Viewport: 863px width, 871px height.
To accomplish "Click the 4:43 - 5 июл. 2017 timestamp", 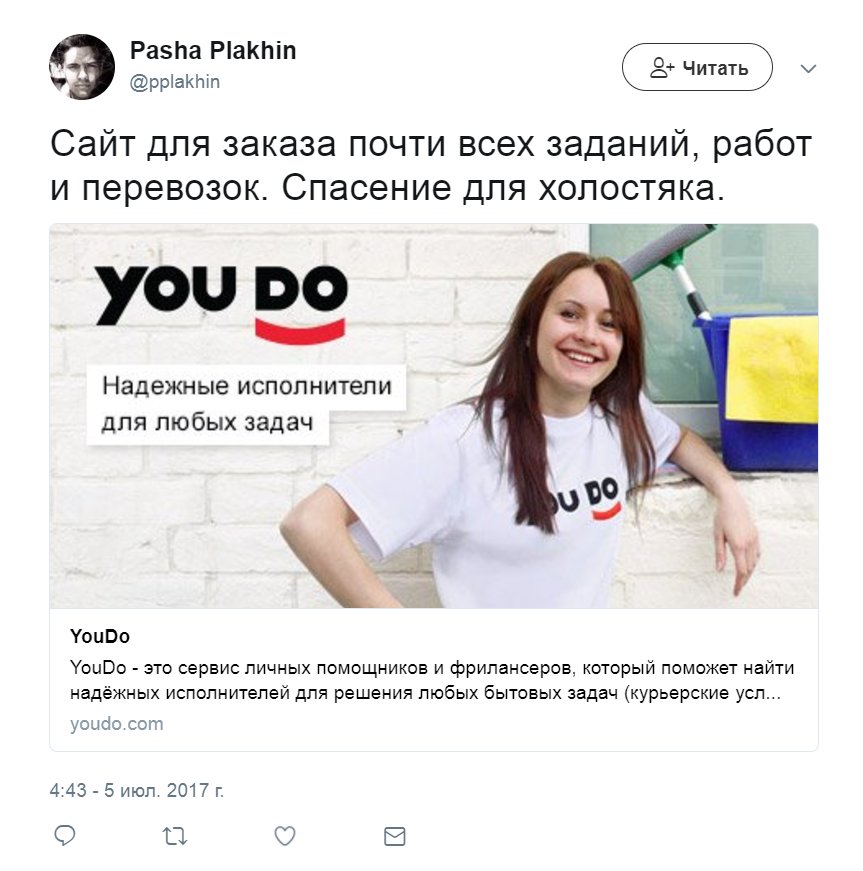I will click(x=137, y=790).
